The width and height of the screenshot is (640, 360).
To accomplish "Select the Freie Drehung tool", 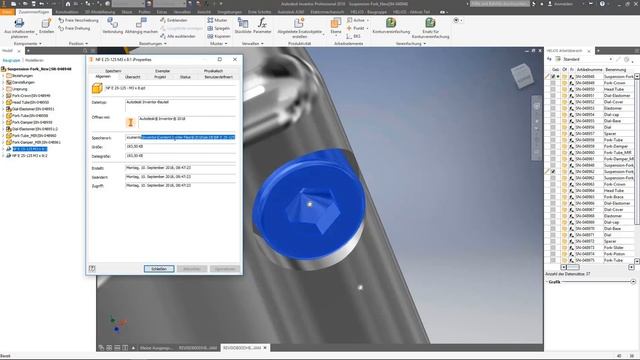I will [74, 28].
